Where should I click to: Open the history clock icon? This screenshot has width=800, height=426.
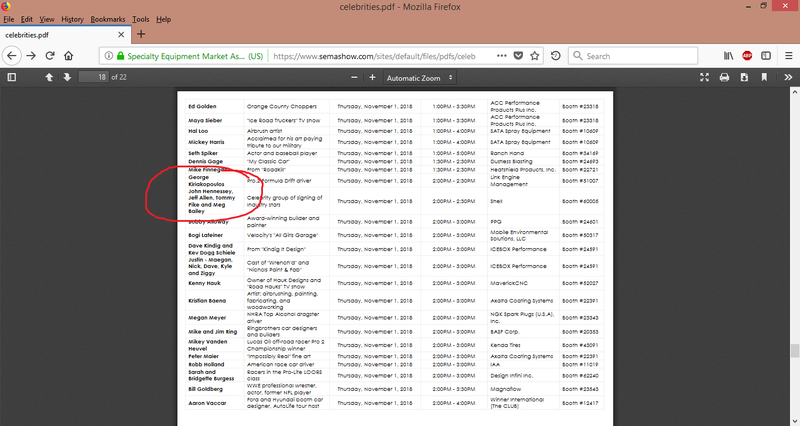(x=556, y=56)
